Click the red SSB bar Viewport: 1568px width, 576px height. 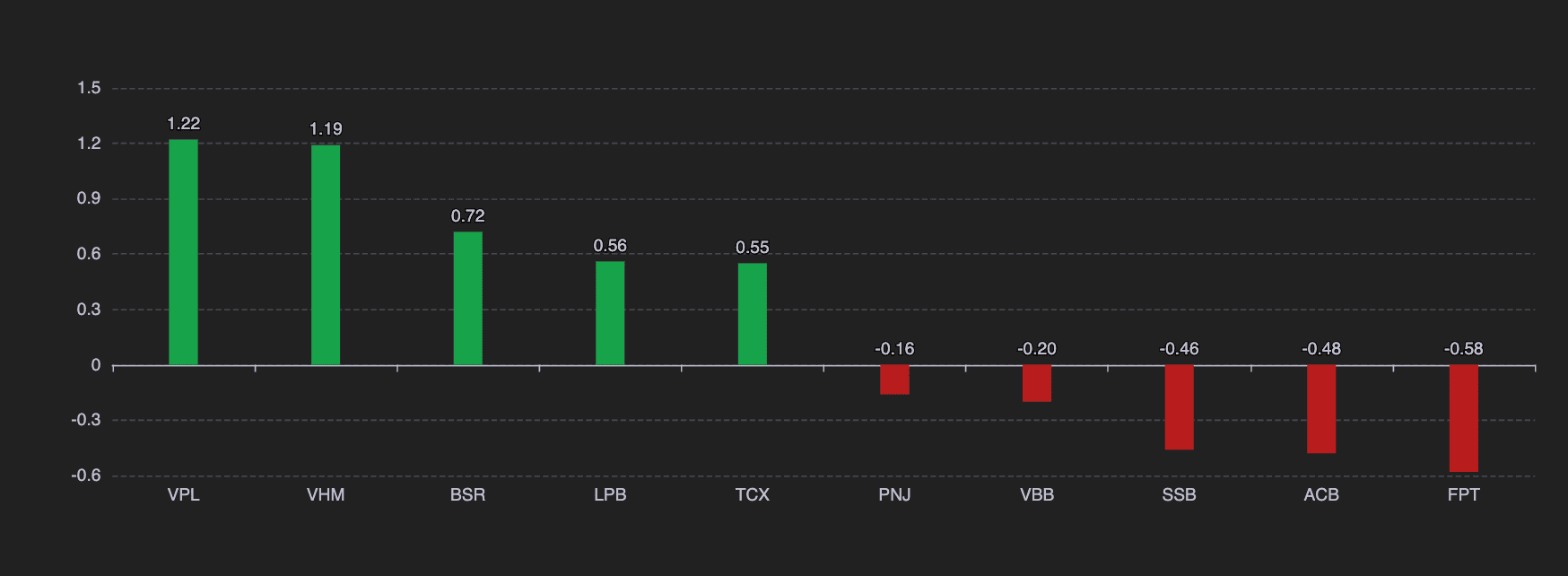point(1179,408)
